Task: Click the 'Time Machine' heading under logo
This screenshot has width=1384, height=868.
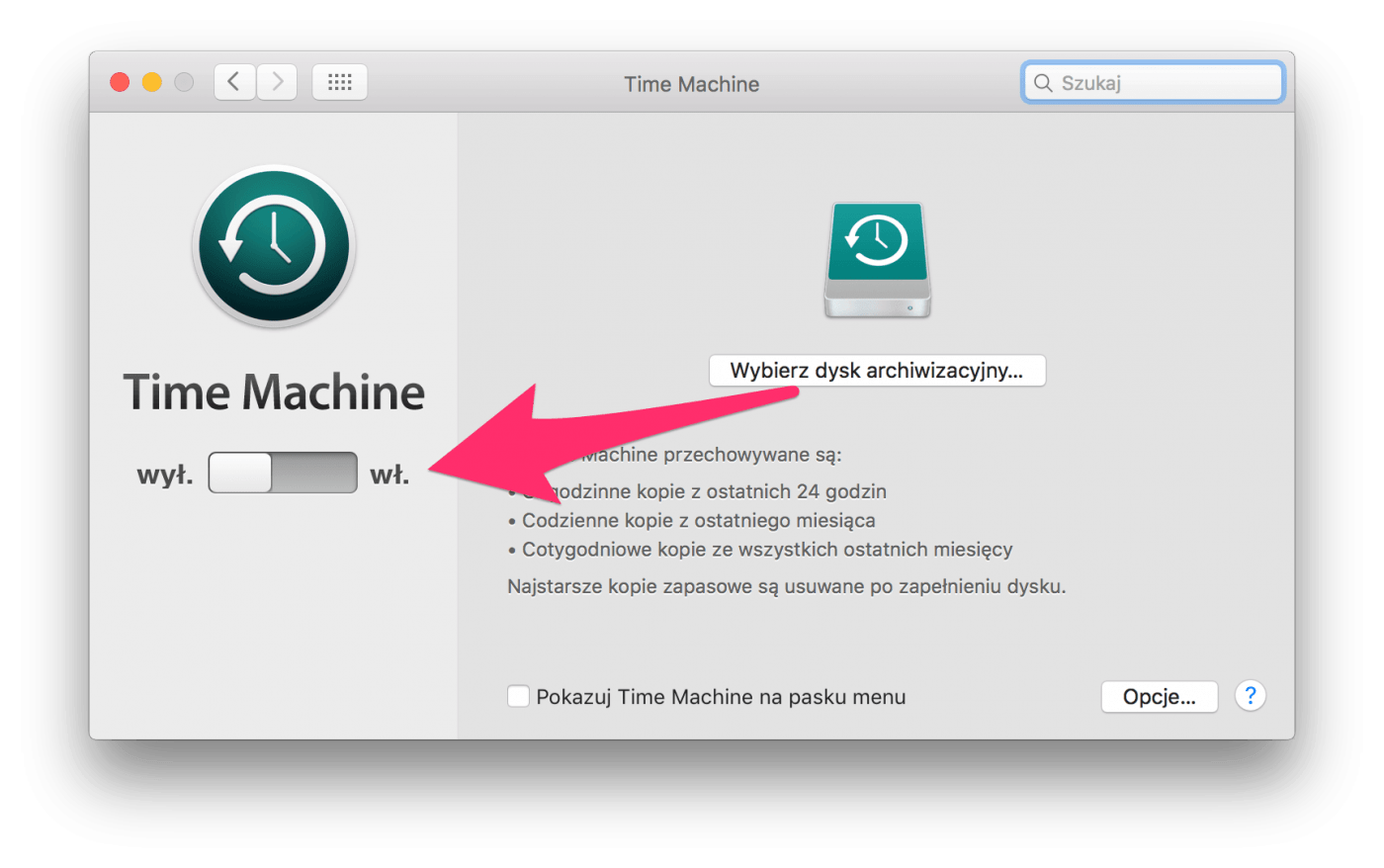Action: pos(274,392)
